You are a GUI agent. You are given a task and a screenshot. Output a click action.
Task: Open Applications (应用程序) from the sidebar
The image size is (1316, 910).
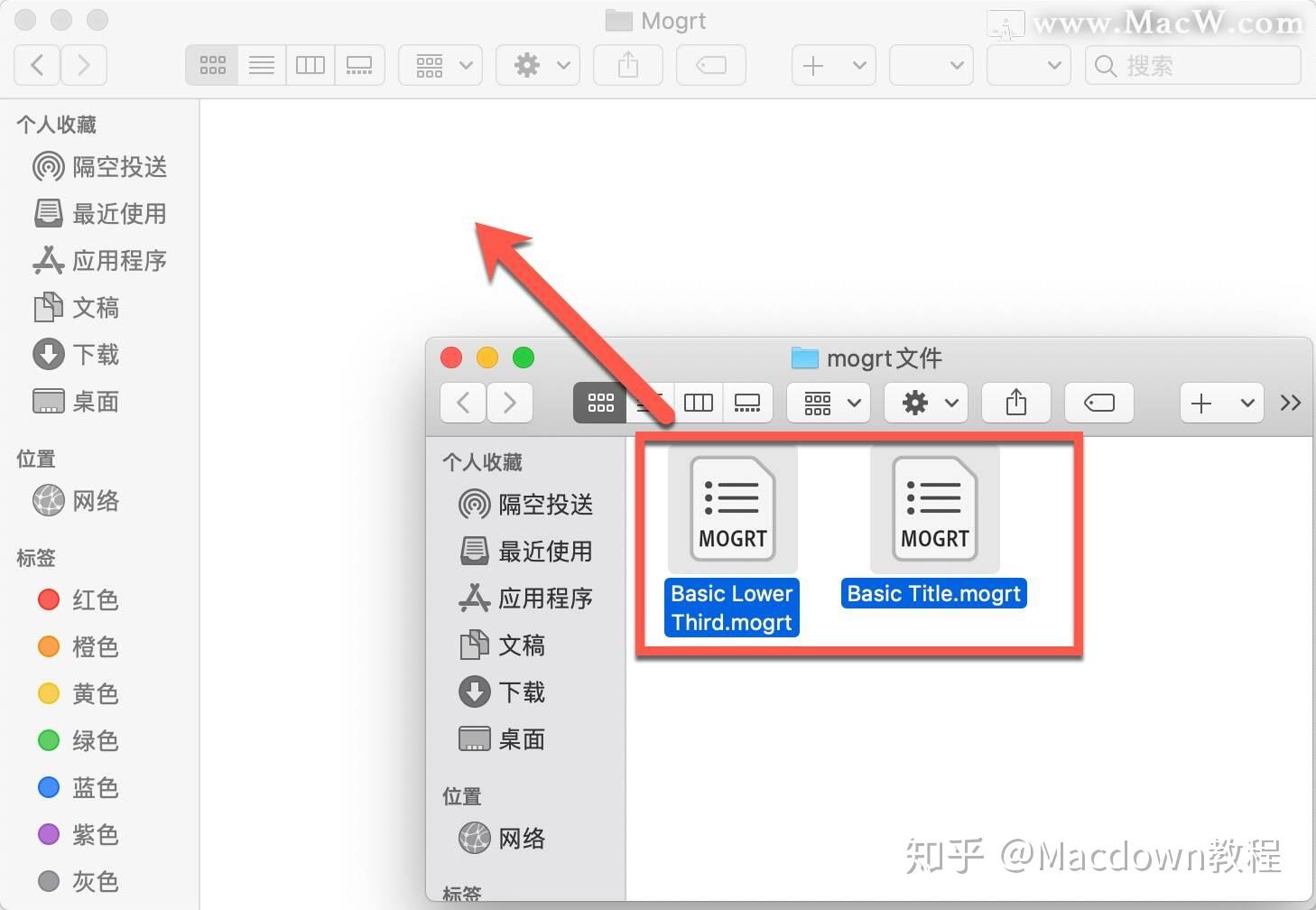(119, 261)
